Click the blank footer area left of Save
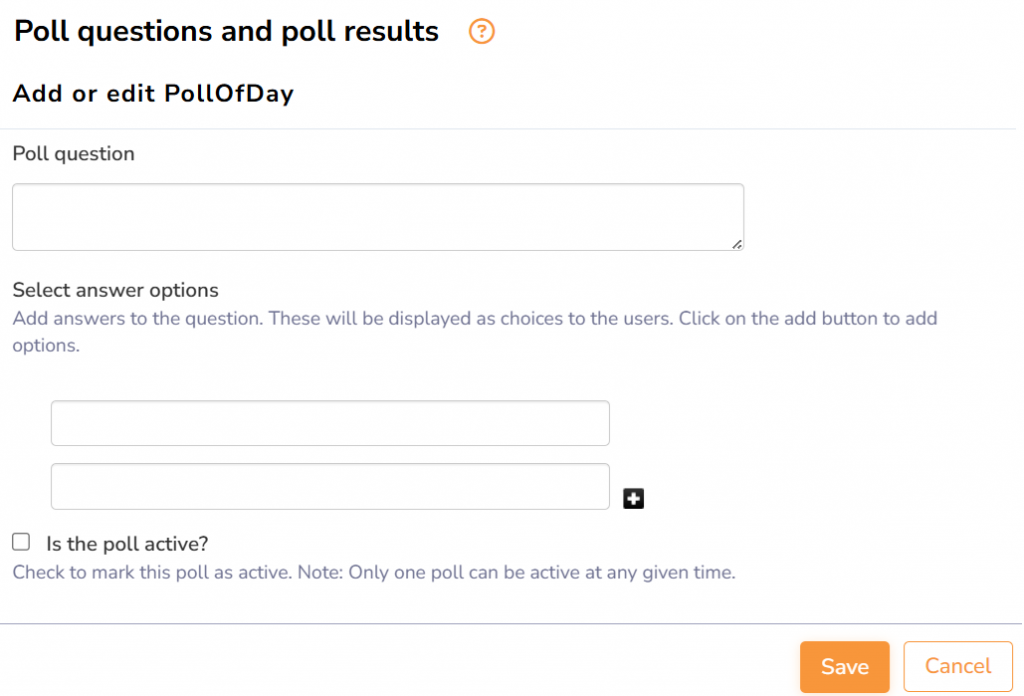 400,667
